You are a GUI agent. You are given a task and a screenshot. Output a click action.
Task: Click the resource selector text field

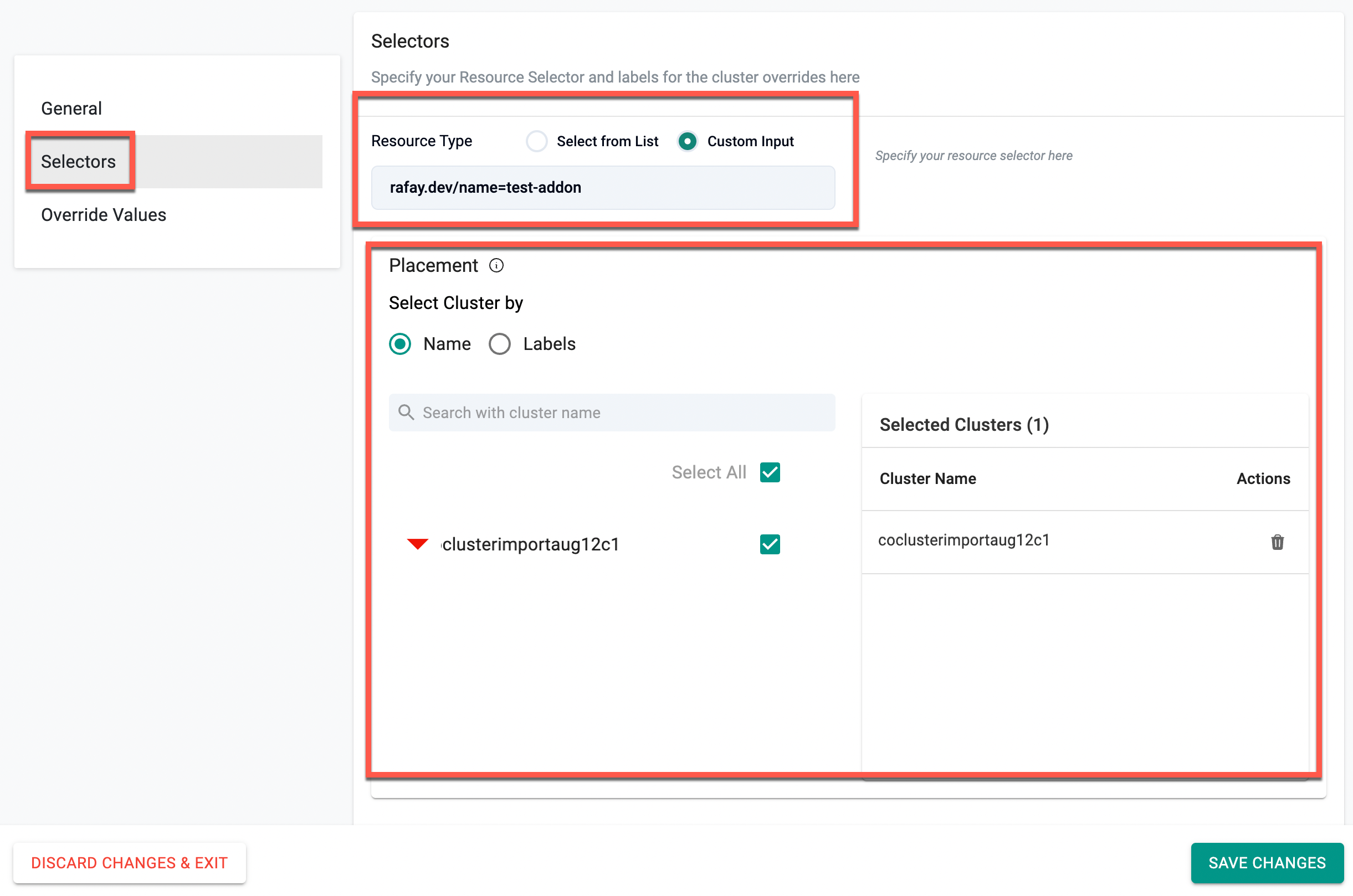[x=602, y=187]
